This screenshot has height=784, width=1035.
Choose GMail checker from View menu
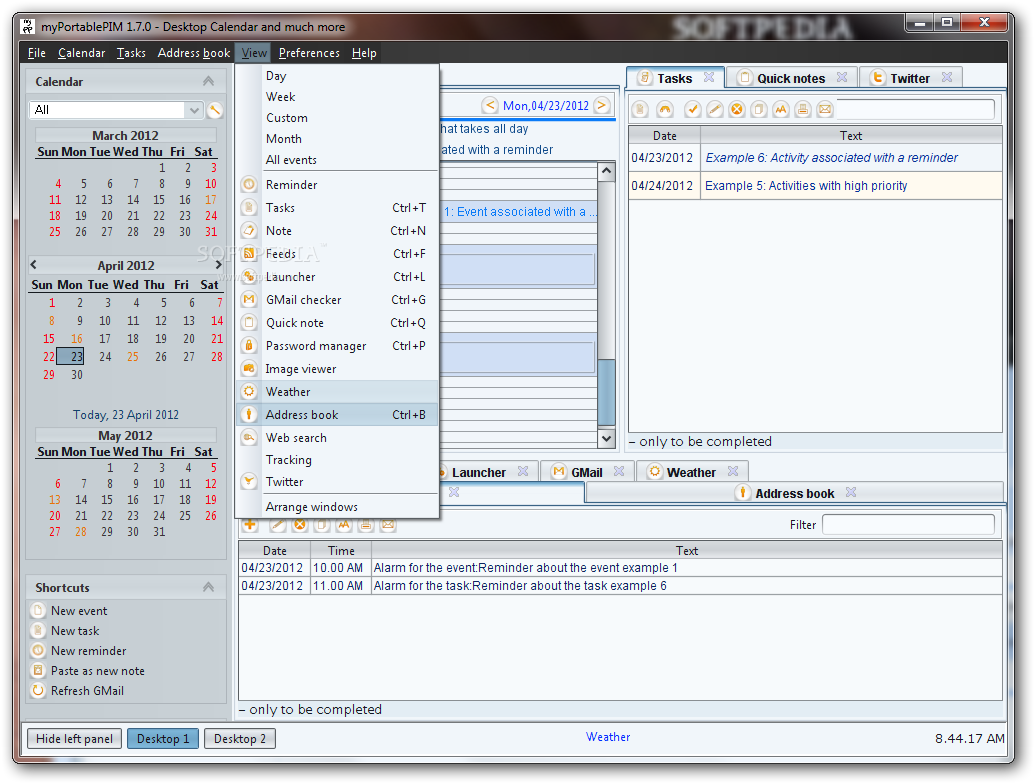[x=337, y=300]
